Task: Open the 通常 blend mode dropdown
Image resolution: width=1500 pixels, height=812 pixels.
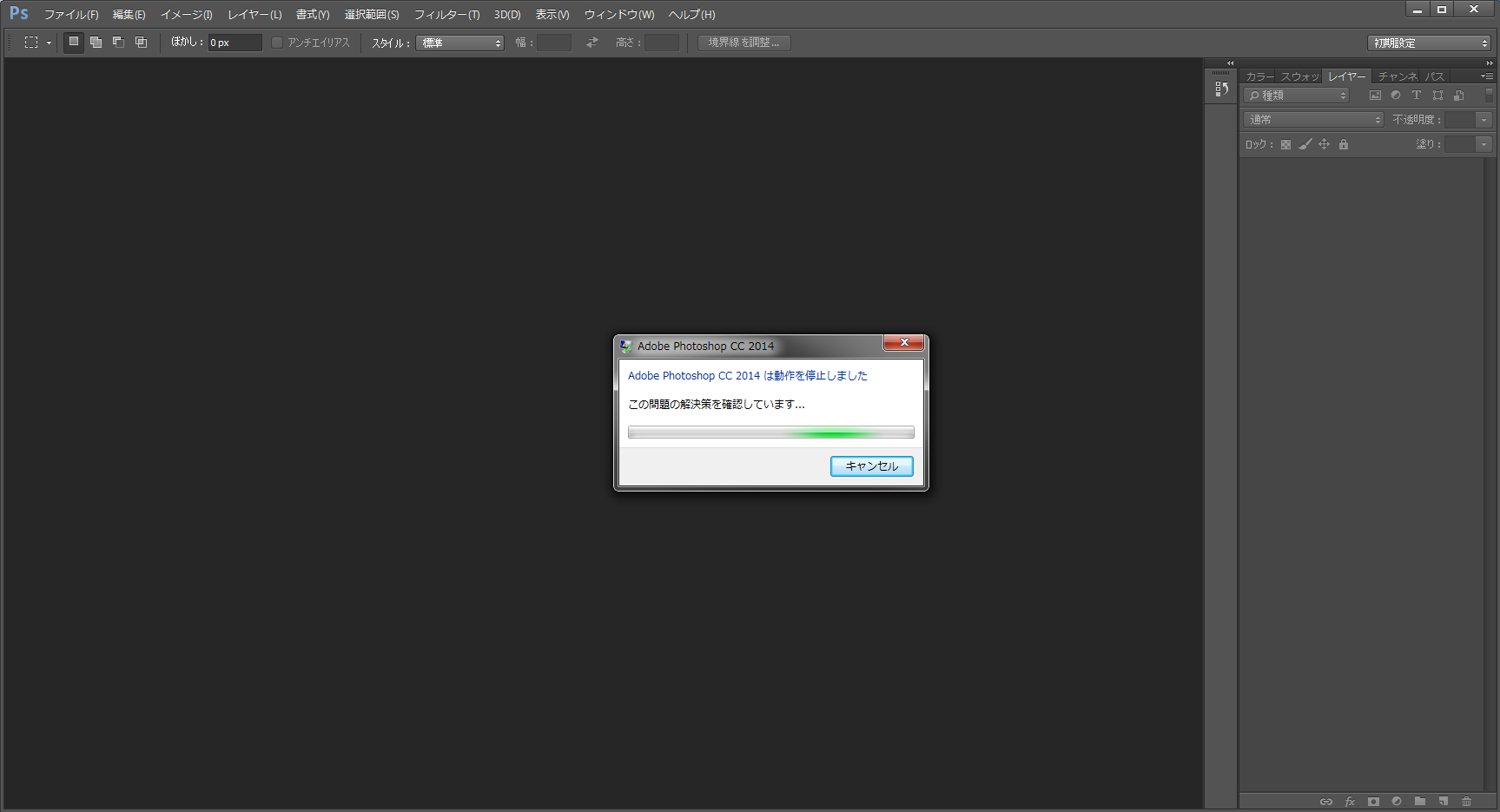Action: 1313,120
